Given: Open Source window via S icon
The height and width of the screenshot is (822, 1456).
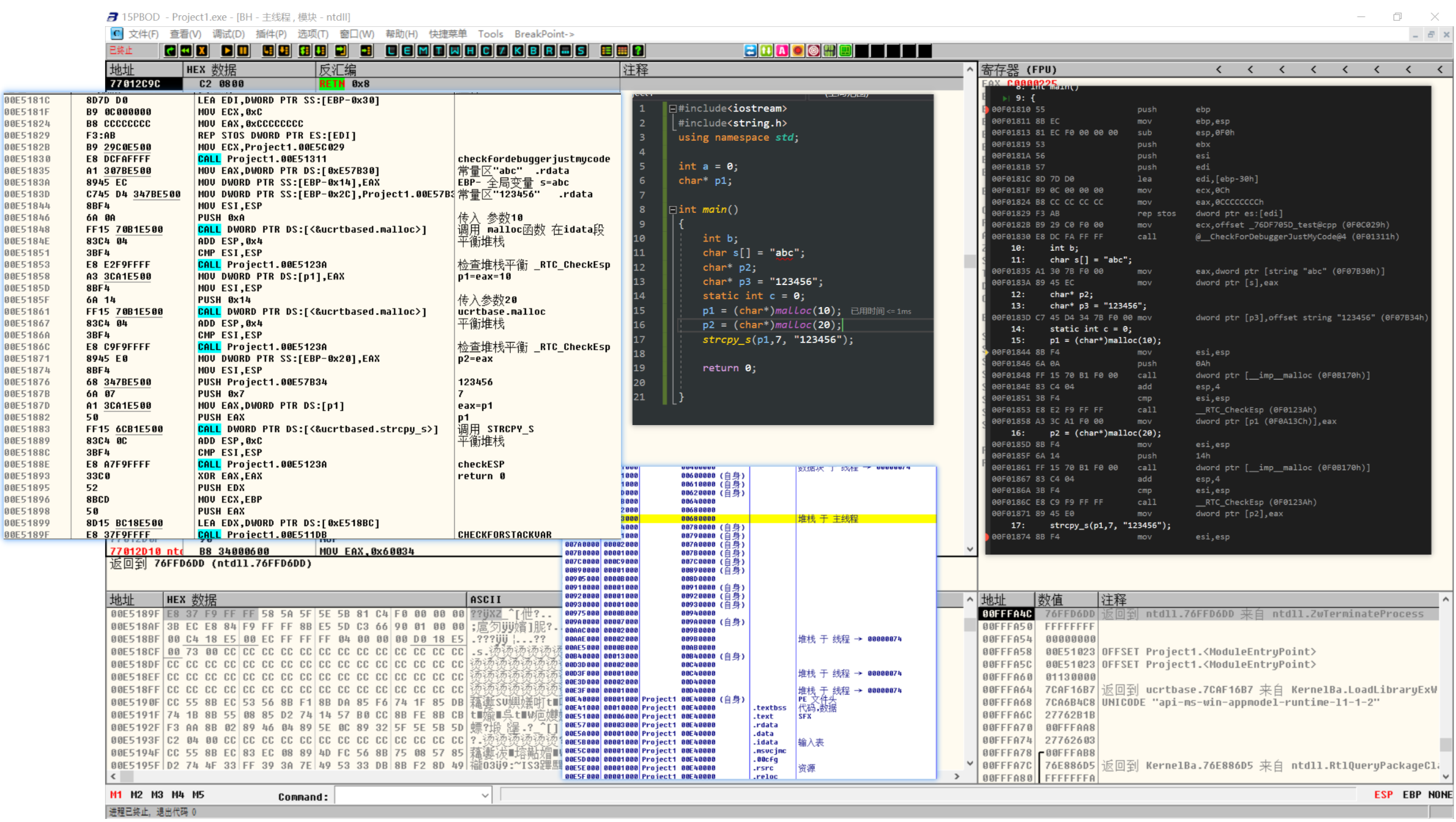Looking at the screenshot, I should (581, 51).
